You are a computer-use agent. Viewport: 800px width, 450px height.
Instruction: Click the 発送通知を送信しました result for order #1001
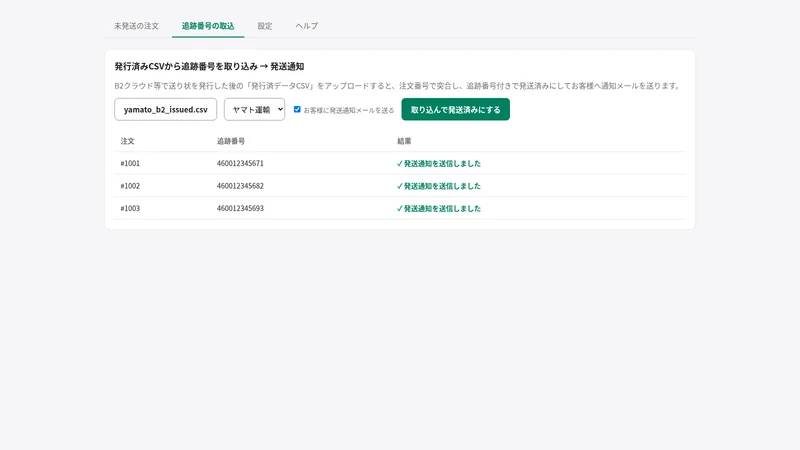pyautogui.click(x=439, y=163)
